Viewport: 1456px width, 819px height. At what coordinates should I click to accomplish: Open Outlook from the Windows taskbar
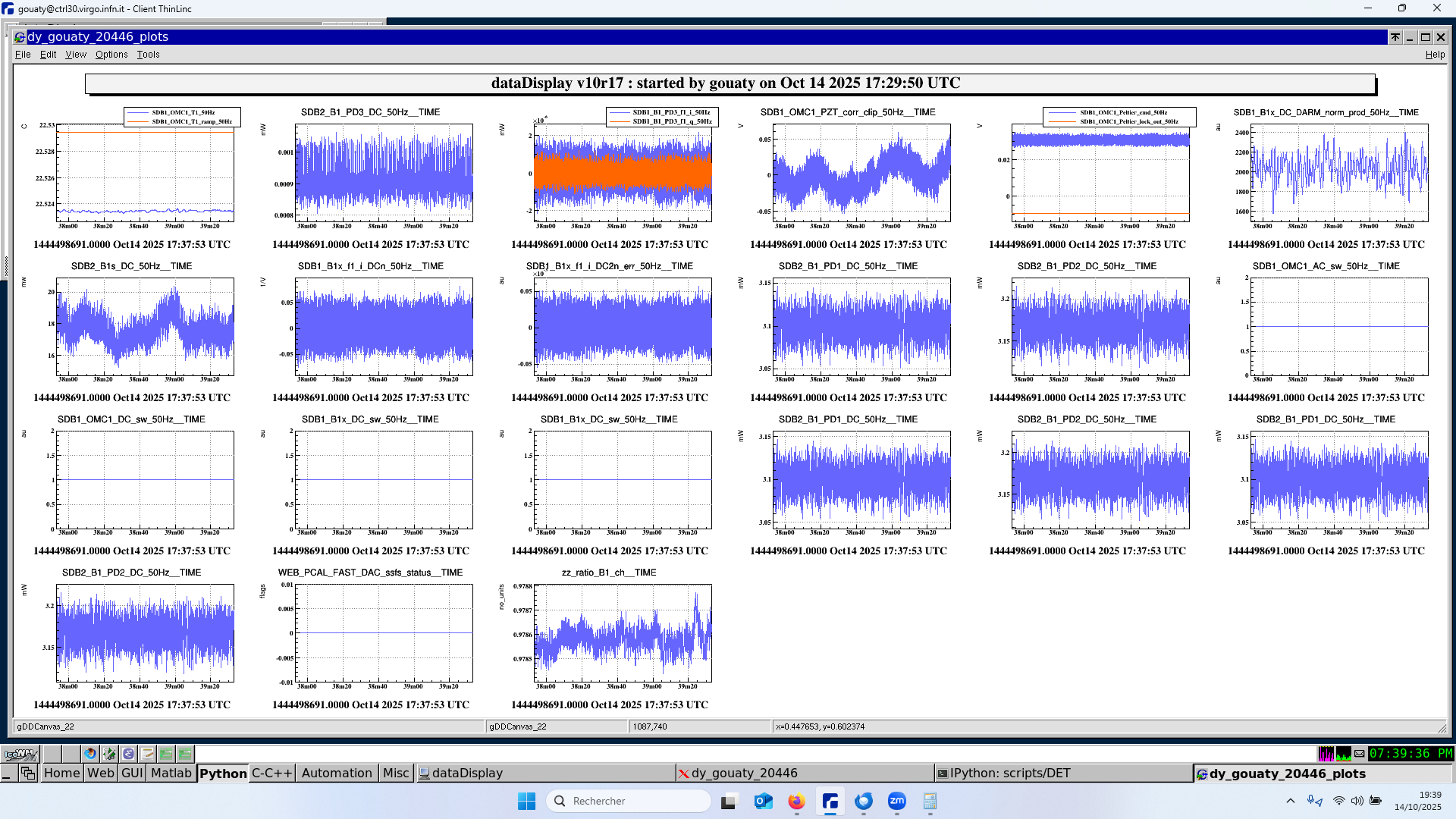[x=763, y=801]
